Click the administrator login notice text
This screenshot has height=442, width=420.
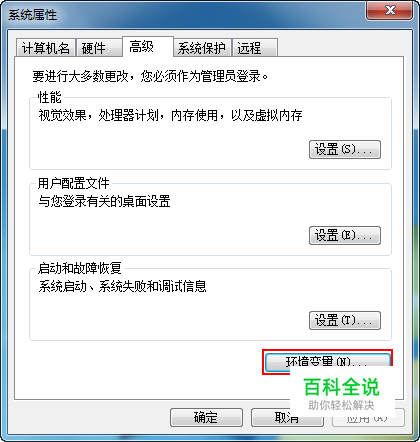[x=150, y=76]
